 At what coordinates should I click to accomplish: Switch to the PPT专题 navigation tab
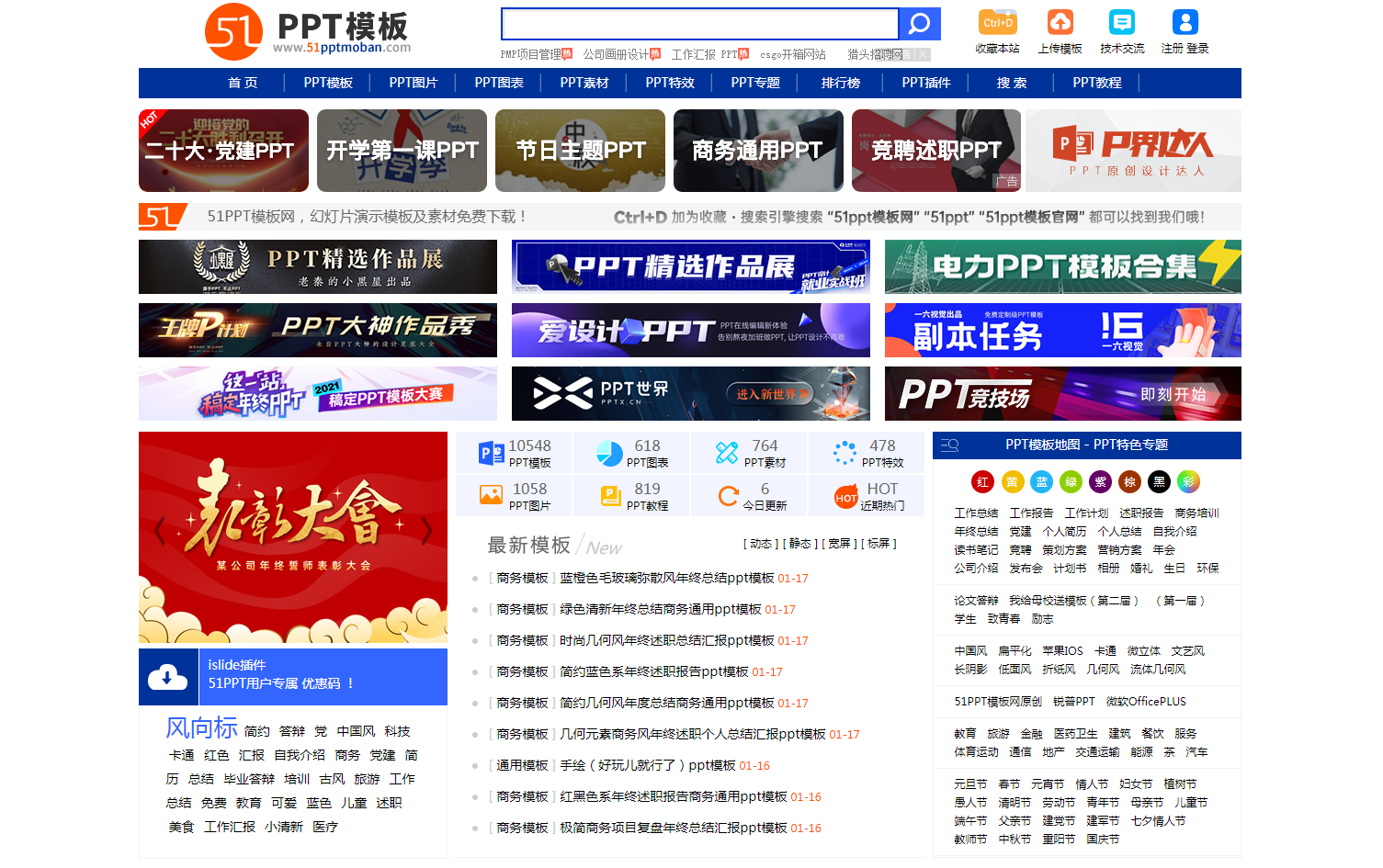tap(754, 83)
